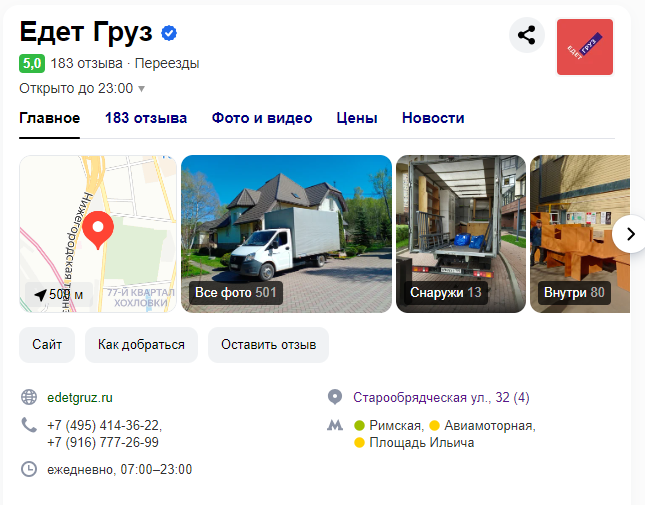This screenshot has width=645, height=505.
Task: Click the Как добраться button
Action: tap(141, 345)
